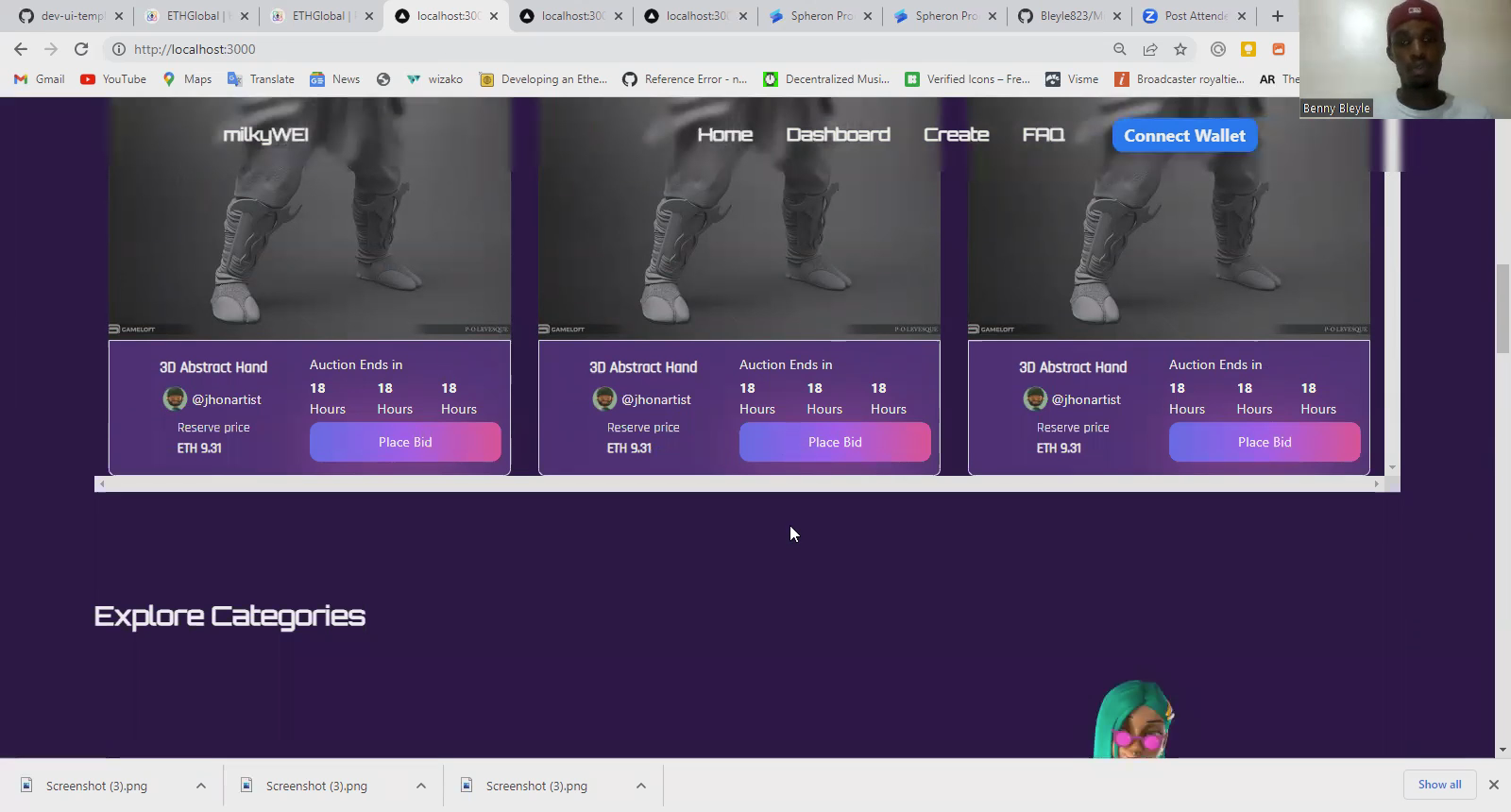Screen dimensions: 1511x812
Task: Open the zoom magnifier in address bar
Action: pyautogui.click(x=1119, y=49)
